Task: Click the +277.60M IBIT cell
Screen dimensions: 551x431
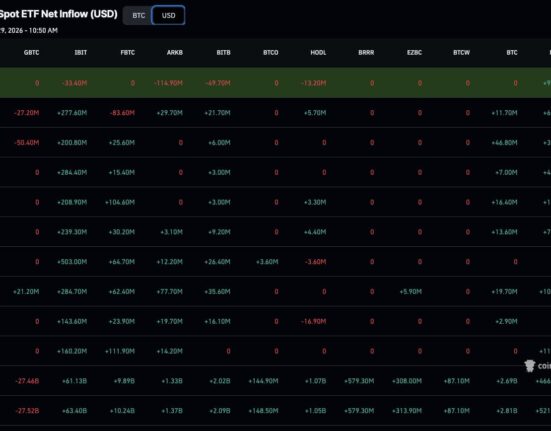Action: click(x=72, y=113)
